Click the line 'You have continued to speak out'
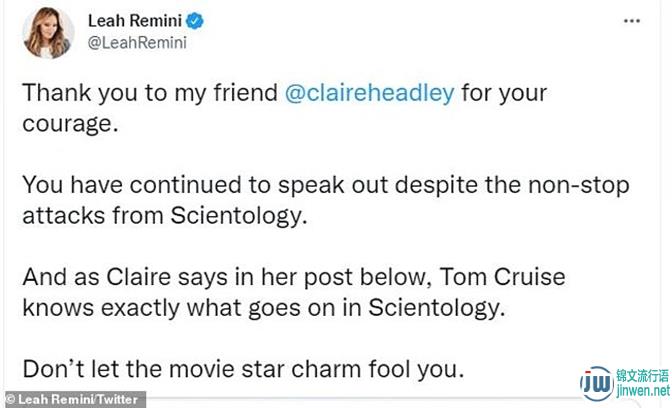 click(x=326, y=185)
